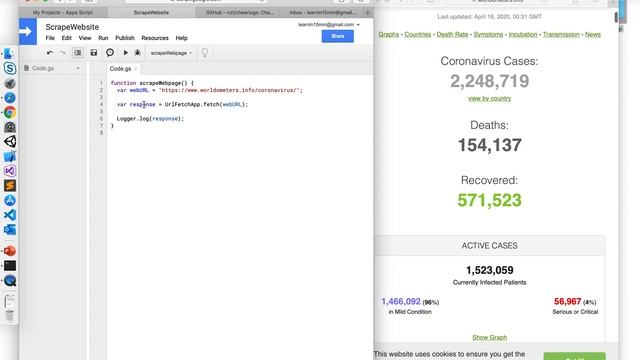Open the Edit menu
This screenshot has width=640, height=360.
[67, 38]
